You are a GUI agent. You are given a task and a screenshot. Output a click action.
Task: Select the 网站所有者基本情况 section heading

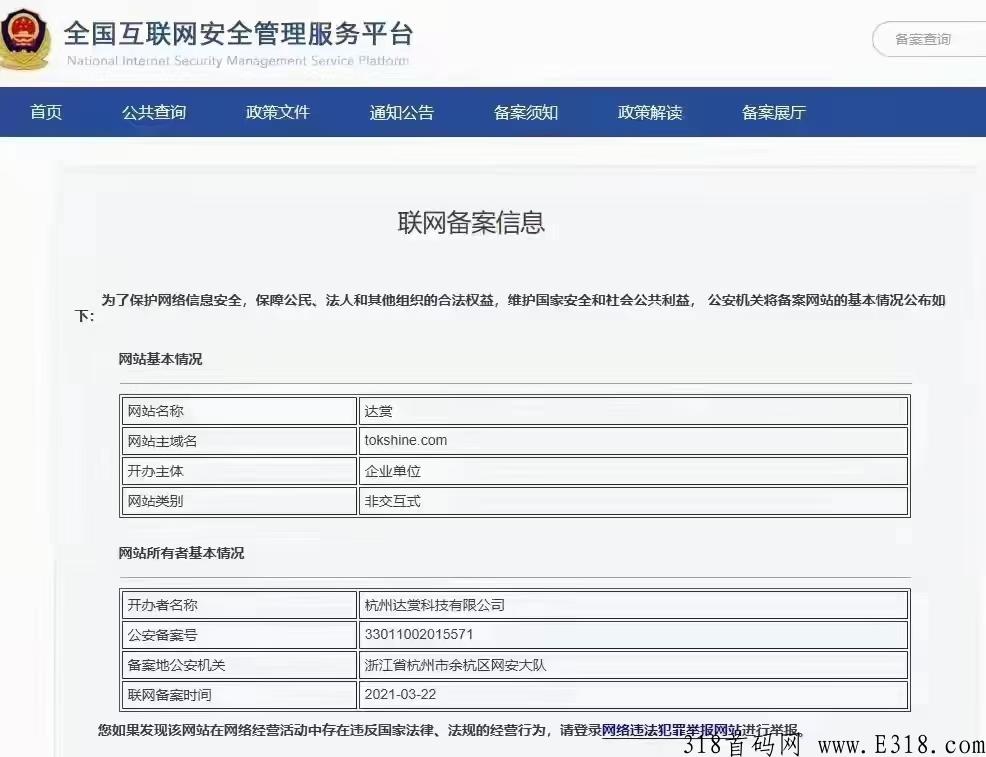181,553
